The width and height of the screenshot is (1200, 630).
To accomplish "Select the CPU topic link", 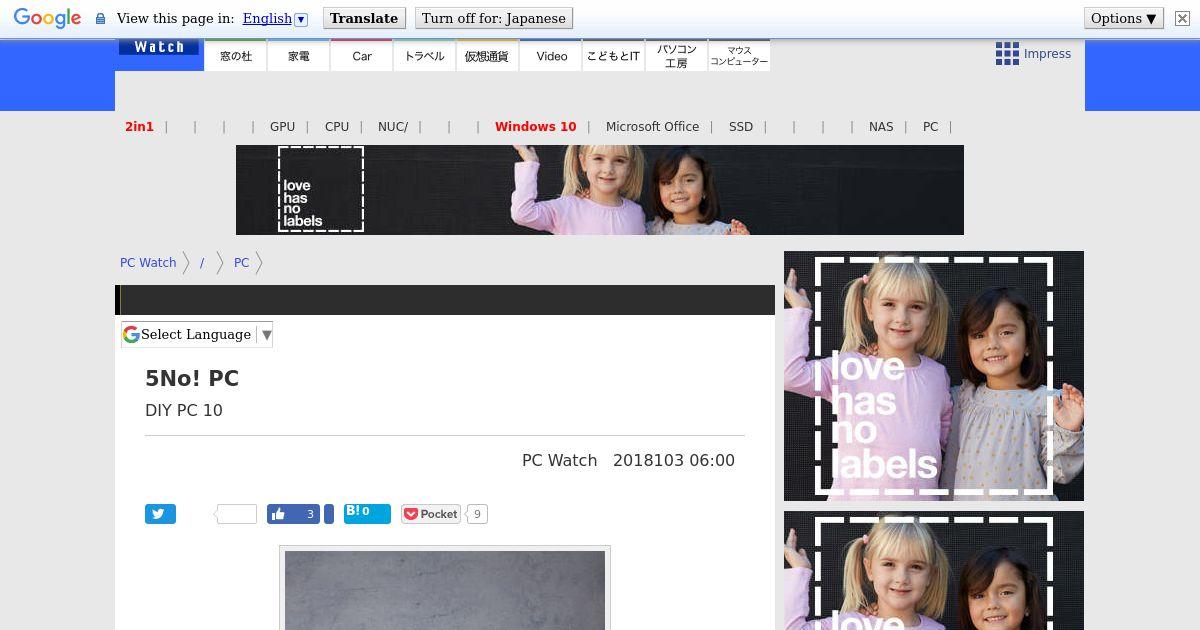I will [337, 127].
